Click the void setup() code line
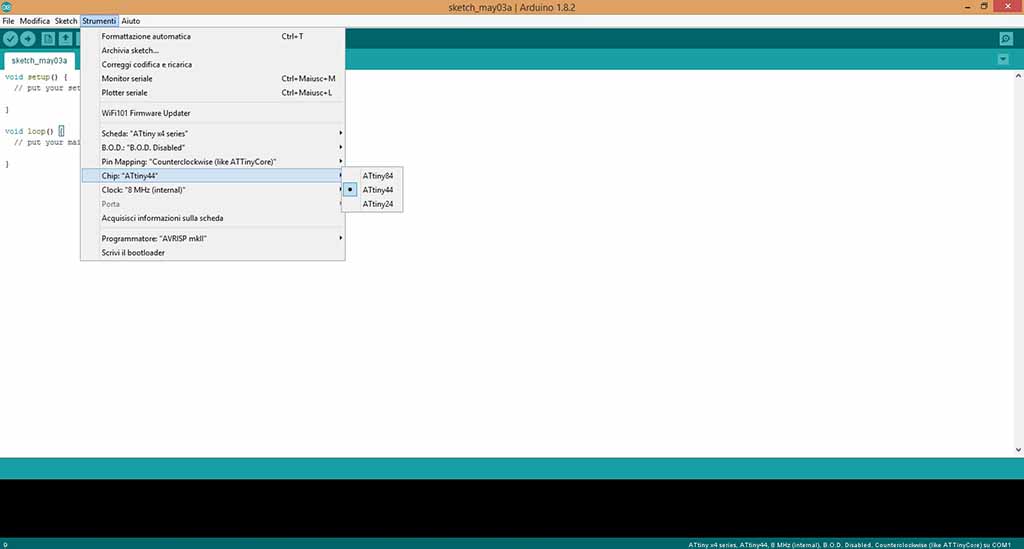Viewport: 1024px width, 549px height. [36, 77]
